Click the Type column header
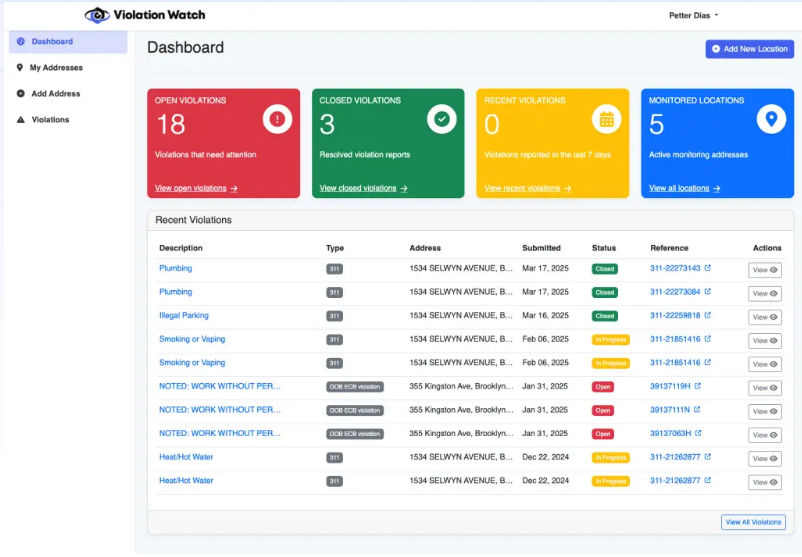Screen dimensions: 802x557 point(335,248)
